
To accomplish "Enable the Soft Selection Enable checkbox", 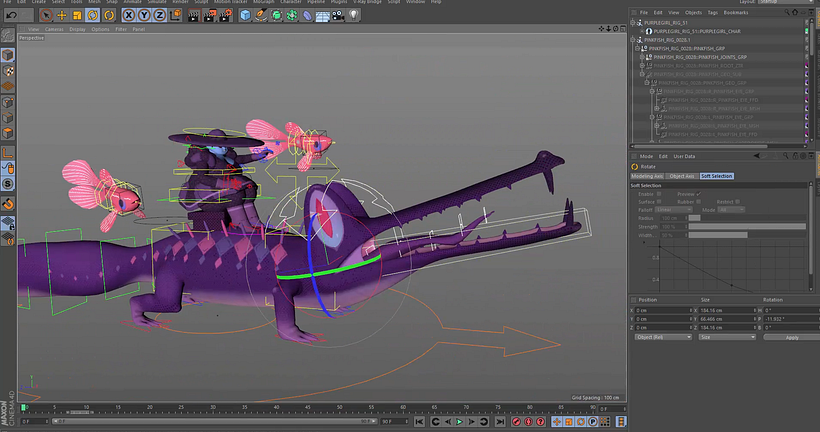I will coord(660,193).
